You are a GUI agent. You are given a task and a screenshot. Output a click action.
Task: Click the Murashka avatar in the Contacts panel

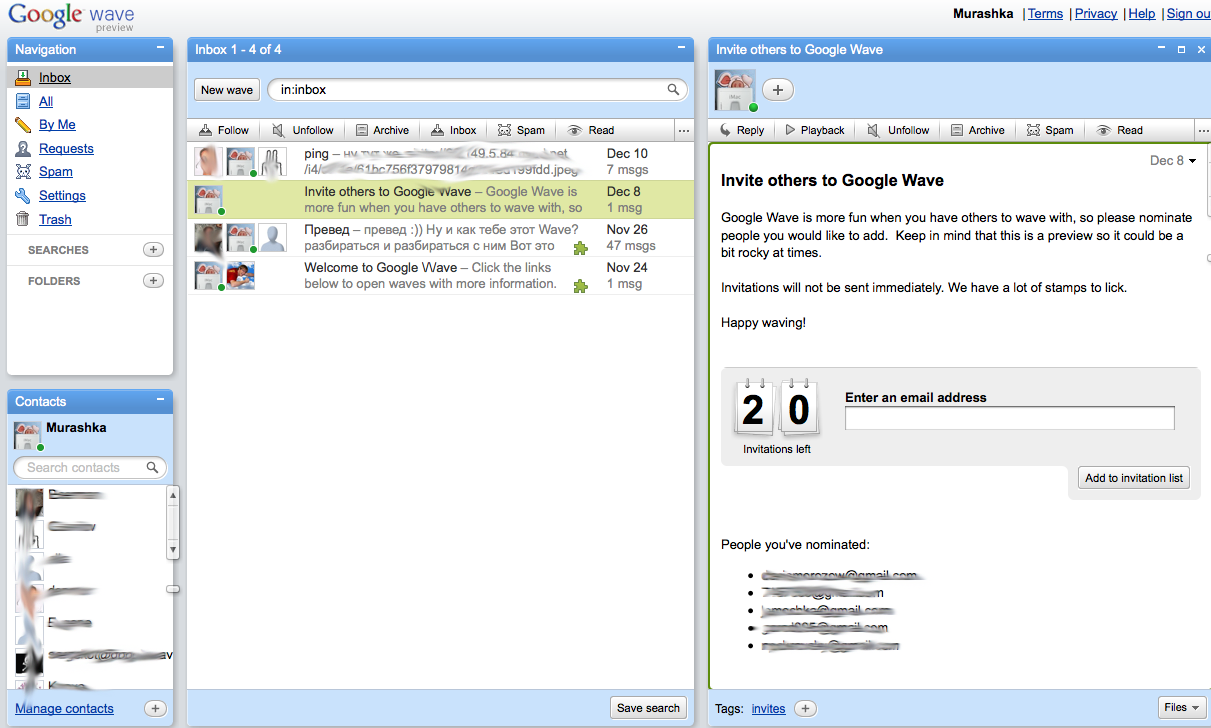point(28,436)
